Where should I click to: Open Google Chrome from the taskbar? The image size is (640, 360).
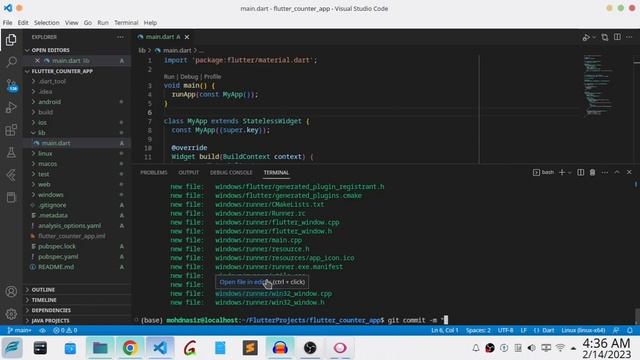(x=130, y=348)
